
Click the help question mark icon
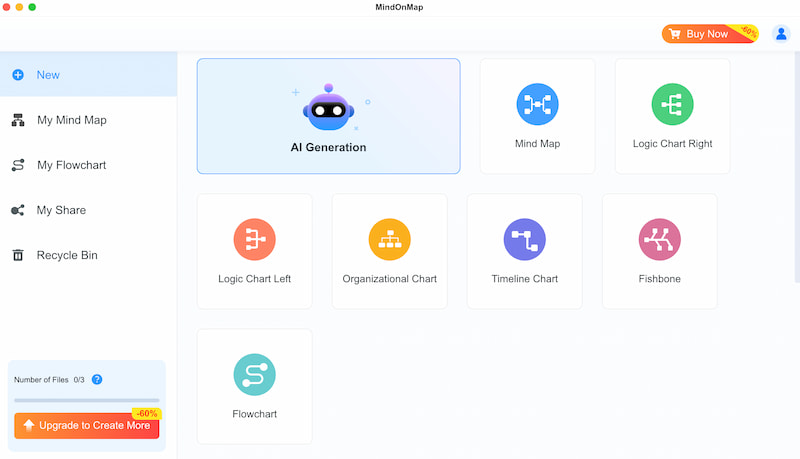click(97, 380)
